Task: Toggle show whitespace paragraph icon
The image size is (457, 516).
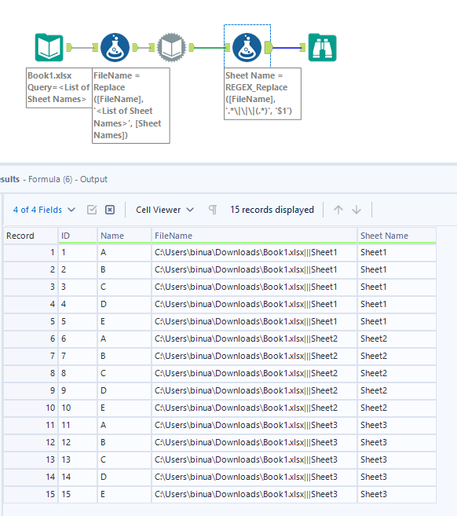Action: [212, 210]
